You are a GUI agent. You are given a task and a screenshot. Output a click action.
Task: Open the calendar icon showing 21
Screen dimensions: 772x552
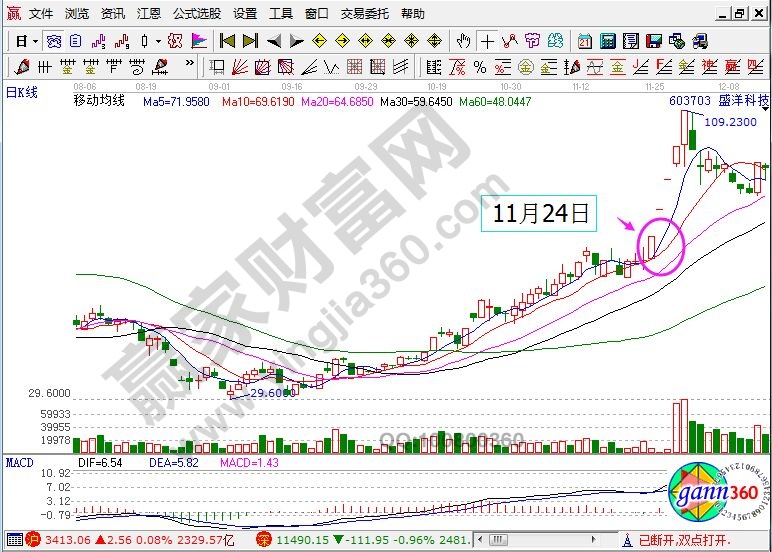click(583, 41)
